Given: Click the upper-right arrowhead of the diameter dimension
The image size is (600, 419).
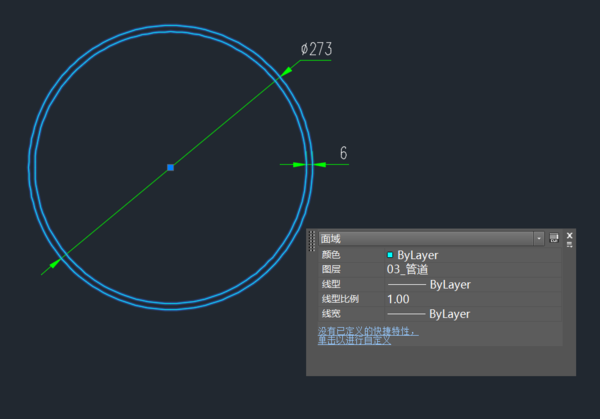Looking at the screenshot, I should pos(286,71).
